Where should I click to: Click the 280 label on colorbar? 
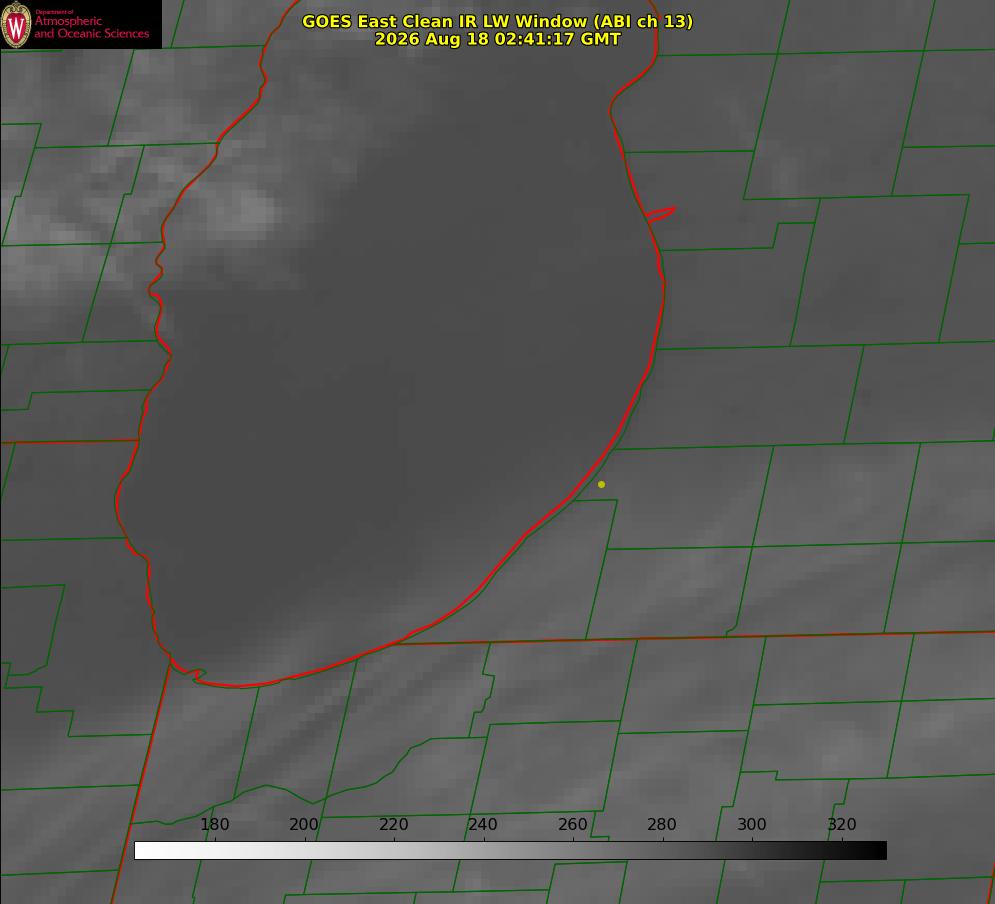coord(662,824)
